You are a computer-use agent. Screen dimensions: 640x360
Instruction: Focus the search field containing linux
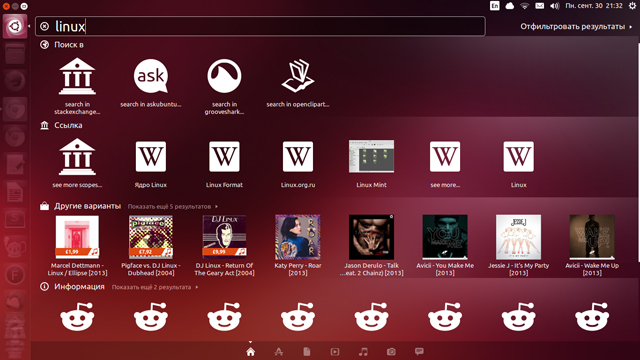coord(260,27)
